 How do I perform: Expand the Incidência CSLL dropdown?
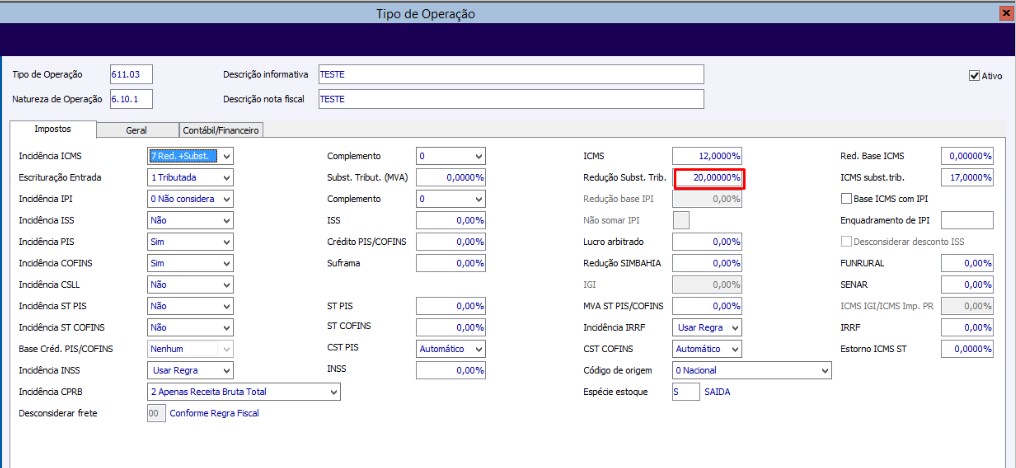(x=190, y=285)
